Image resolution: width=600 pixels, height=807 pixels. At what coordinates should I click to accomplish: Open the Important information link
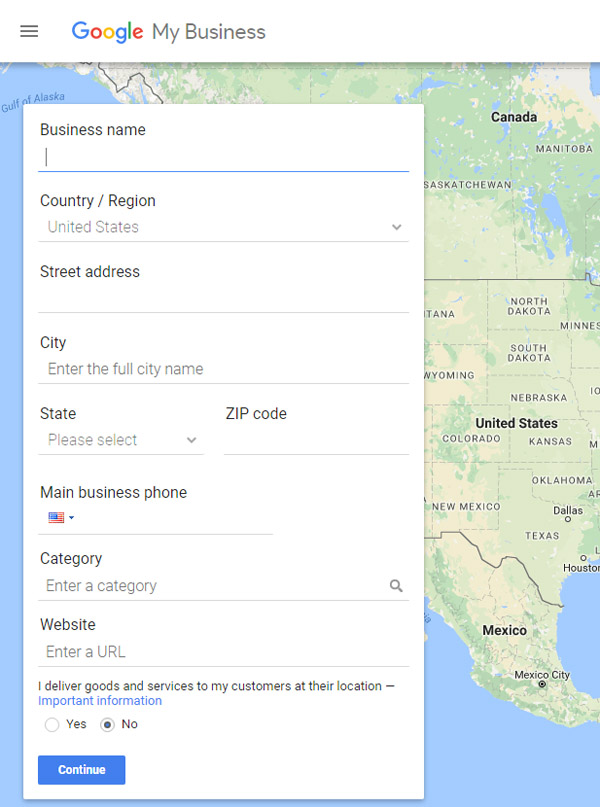pos(100,701)
